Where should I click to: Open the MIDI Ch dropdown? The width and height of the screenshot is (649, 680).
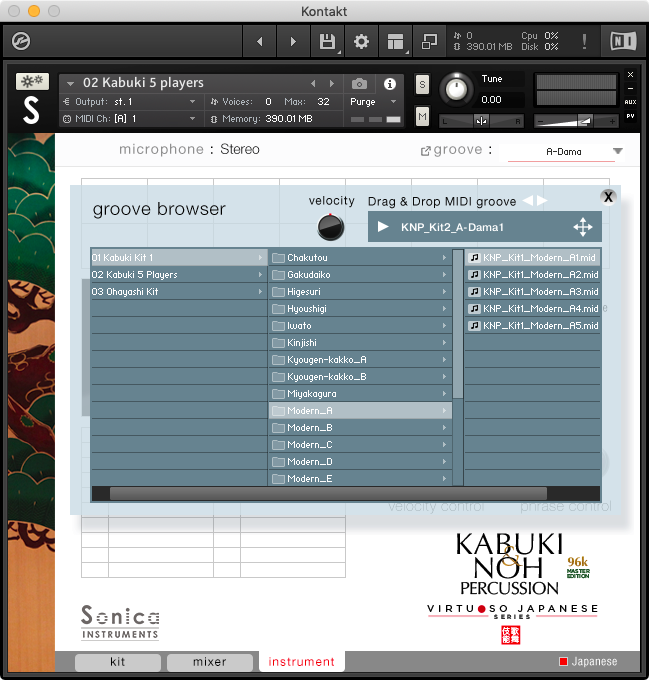[130, 118]
